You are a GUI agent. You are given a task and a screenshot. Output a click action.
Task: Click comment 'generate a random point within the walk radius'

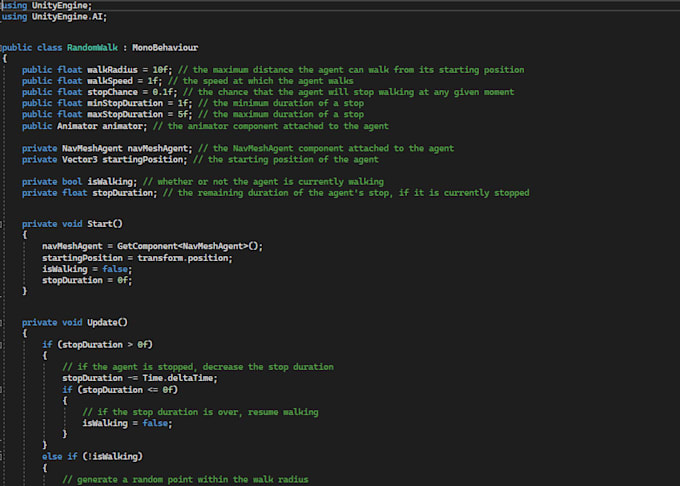193,479
